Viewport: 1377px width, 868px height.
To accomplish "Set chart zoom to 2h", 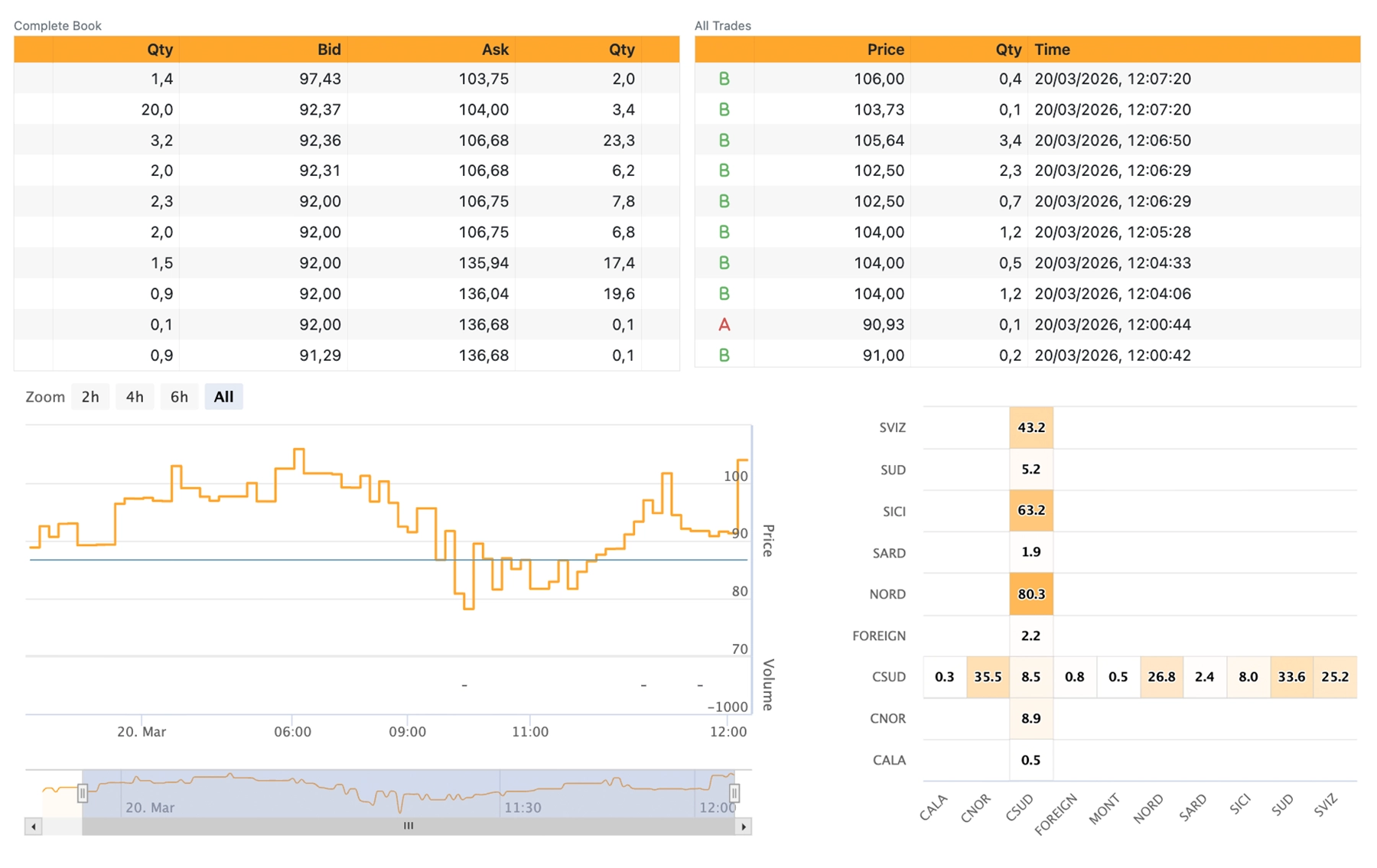I will coord(90,397).
